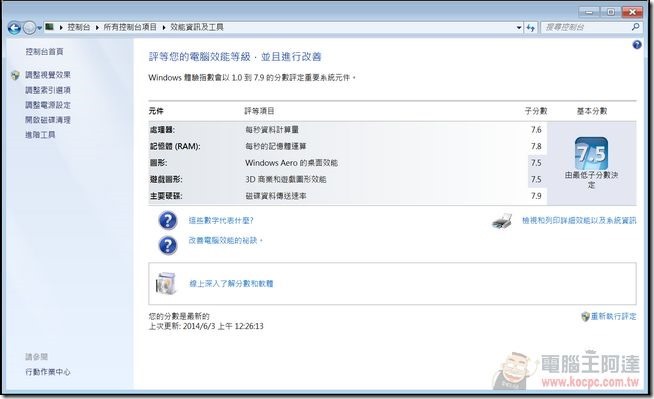Click 磁碟資料傳送速率 description
654x399 pixels.
(x=276, y=196)
